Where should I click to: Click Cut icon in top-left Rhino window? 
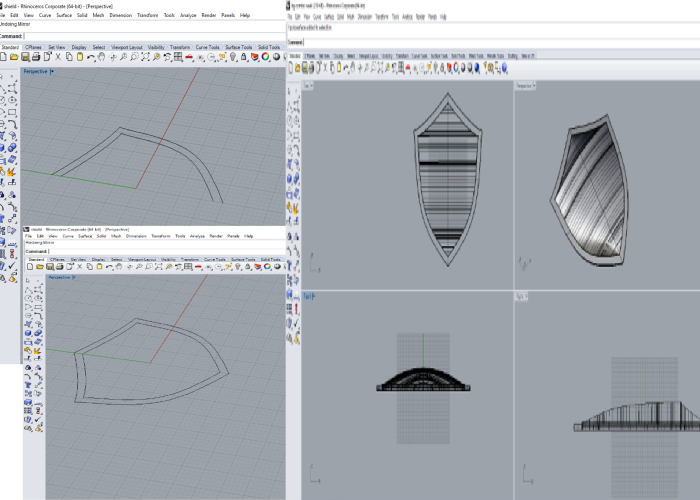58,57
